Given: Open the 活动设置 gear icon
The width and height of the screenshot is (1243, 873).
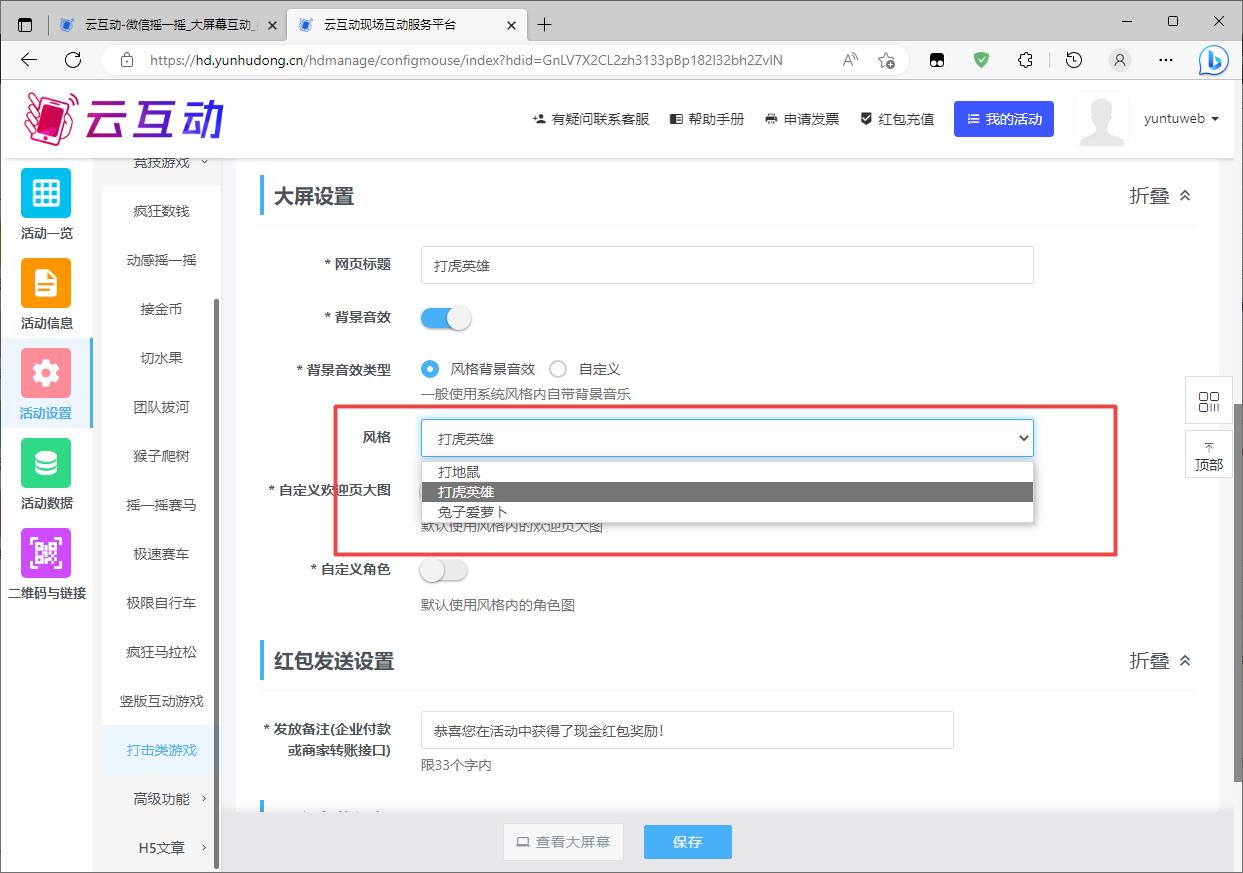Looking at the screenshot, I should 46,373.
